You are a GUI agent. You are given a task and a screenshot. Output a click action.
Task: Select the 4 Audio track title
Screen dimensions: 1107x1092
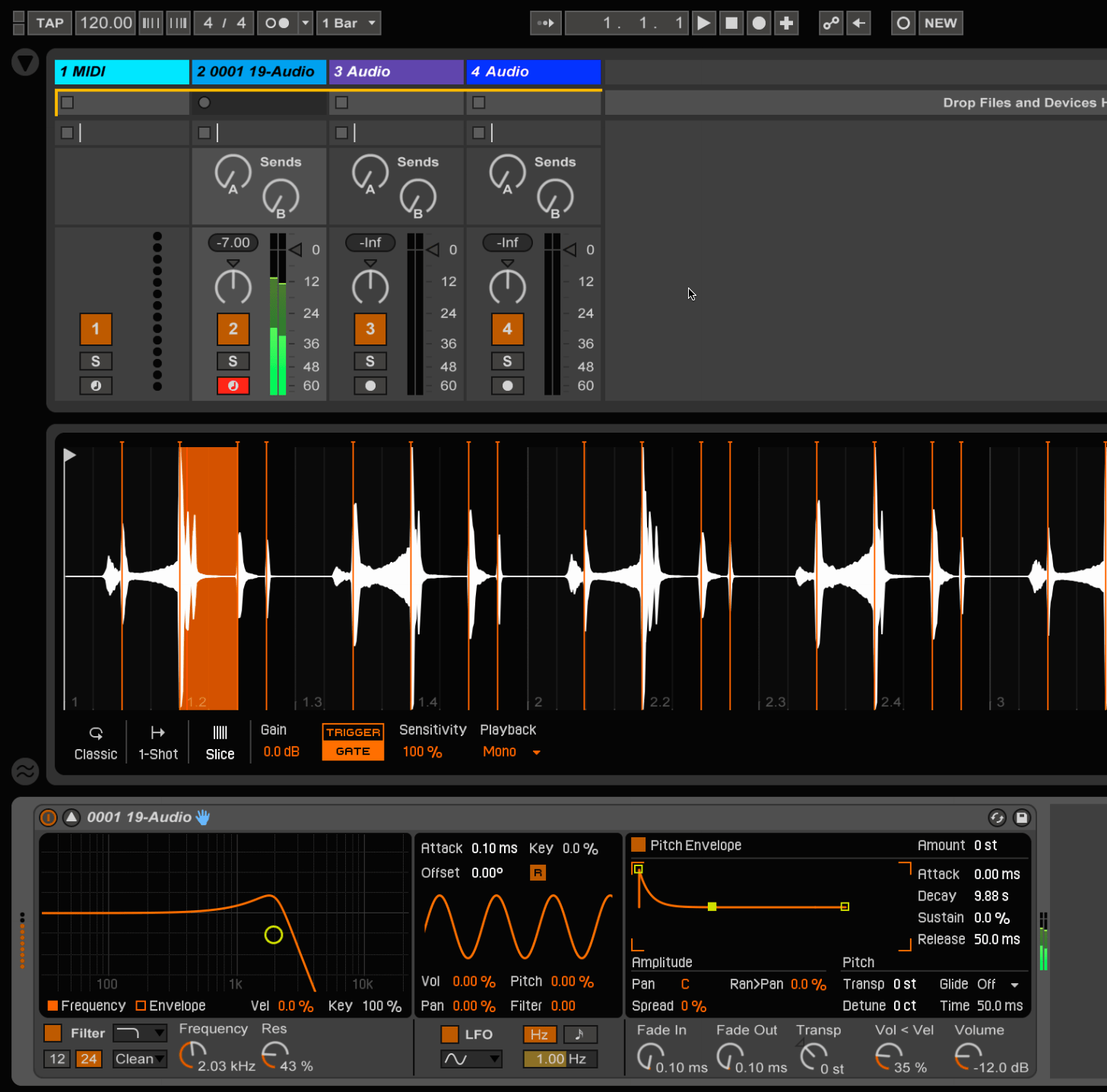[532, 71]
